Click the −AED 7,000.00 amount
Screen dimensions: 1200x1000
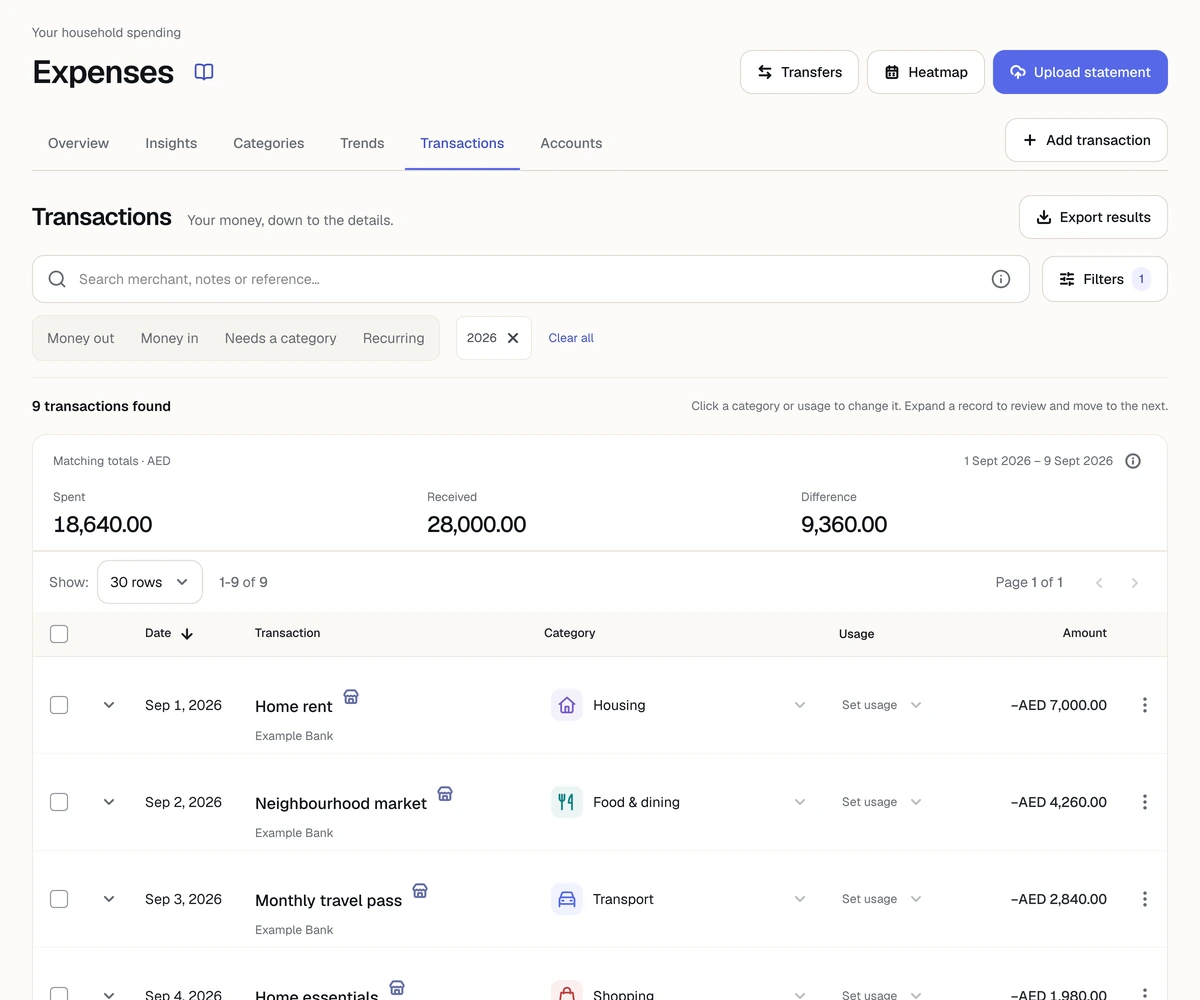[x=1059, y=705]
